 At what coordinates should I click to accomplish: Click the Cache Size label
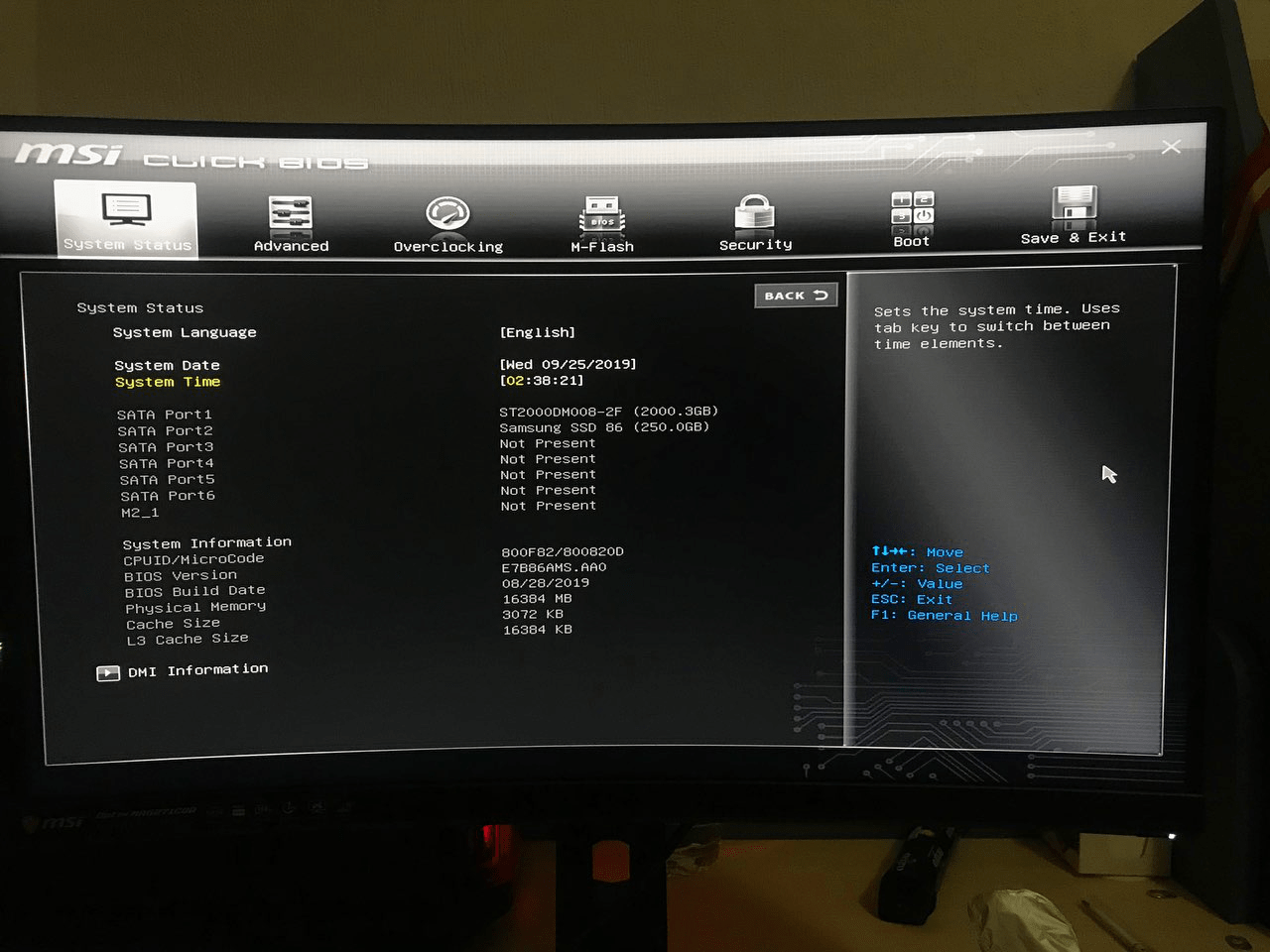coord(174,624)
